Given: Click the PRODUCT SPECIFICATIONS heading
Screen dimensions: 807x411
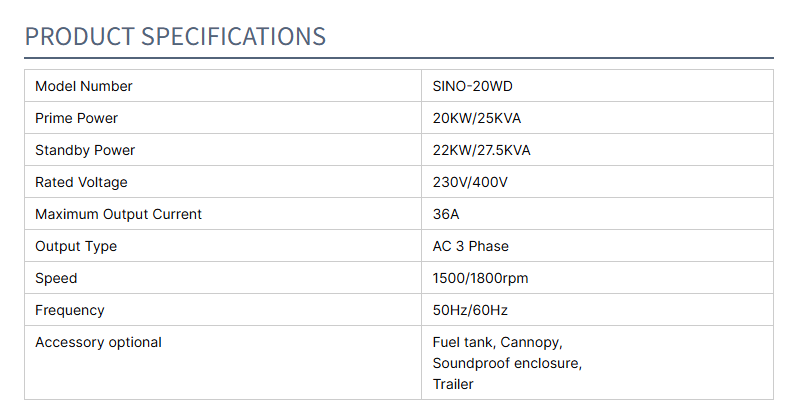Looking at the screenshot, I should tap(175, 37).
